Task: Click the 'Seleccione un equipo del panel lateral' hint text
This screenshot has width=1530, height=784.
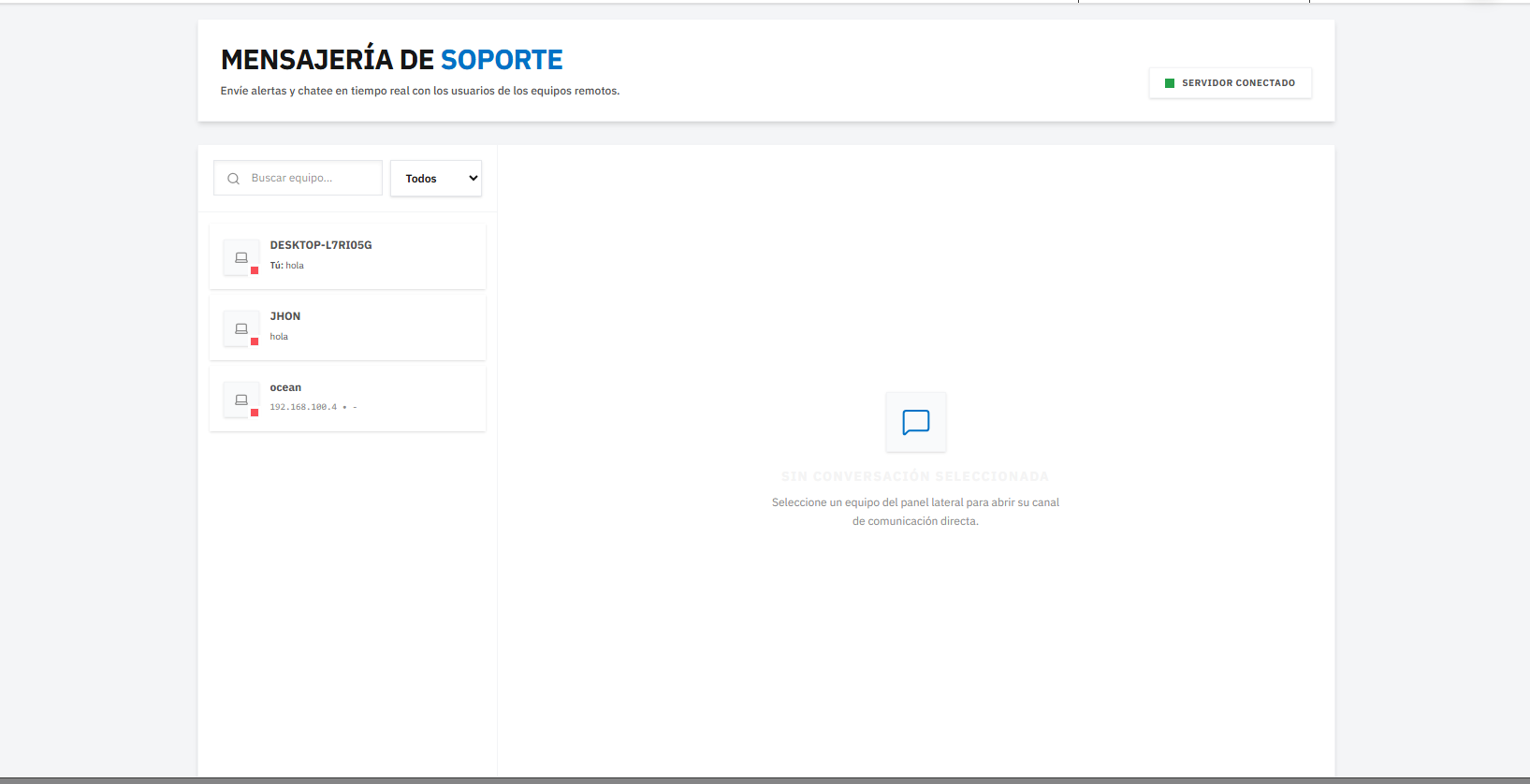Action: pos(915,512)
